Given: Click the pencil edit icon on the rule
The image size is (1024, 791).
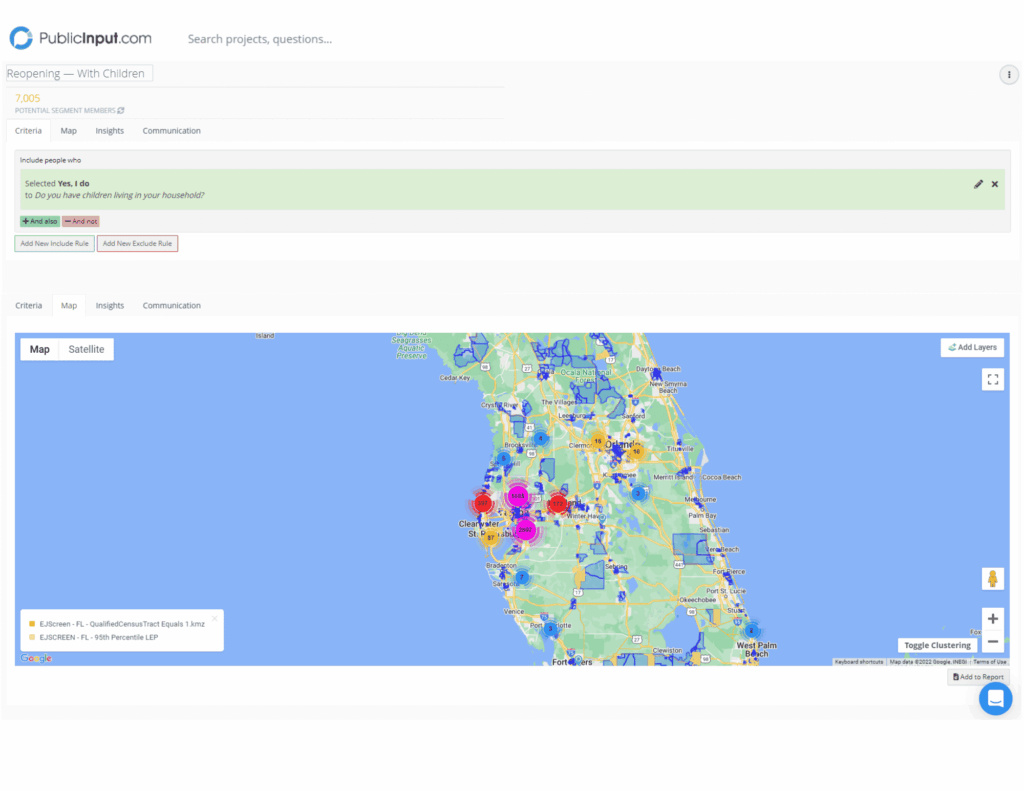Looking at the screenshot, I should pos(978,184).
